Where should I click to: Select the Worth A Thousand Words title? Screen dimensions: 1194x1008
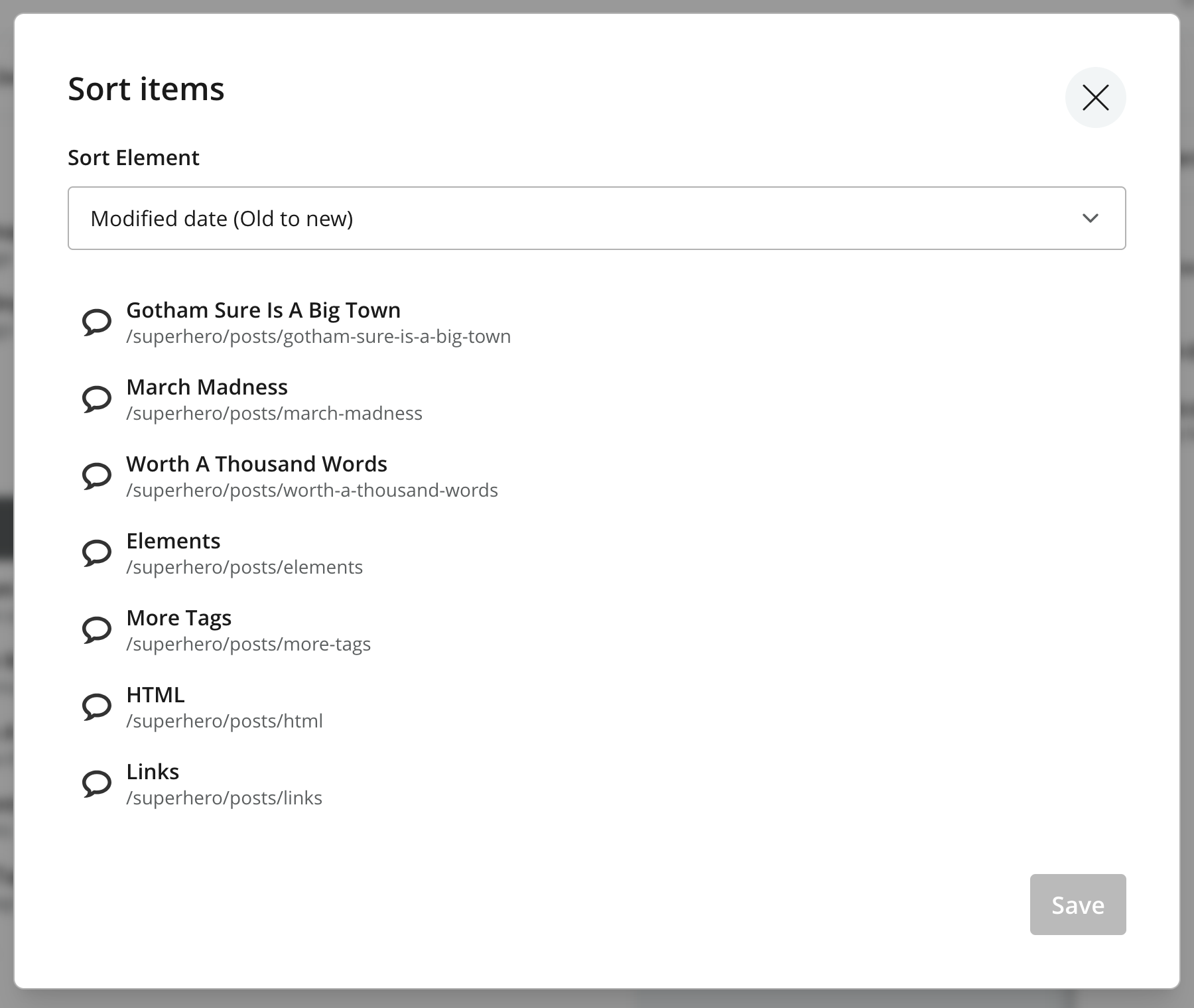point(257,464)
